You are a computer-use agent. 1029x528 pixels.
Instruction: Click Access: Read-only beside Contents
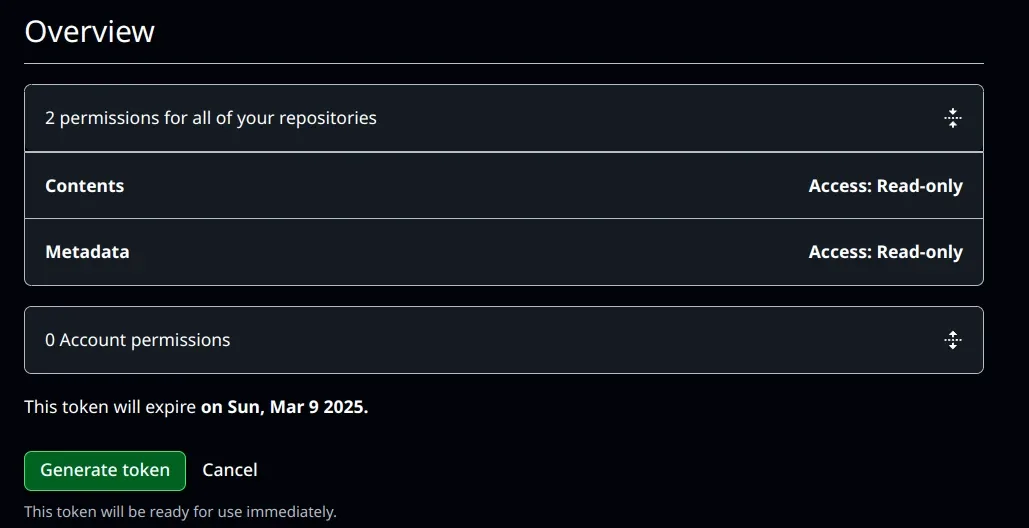point(885,186)
